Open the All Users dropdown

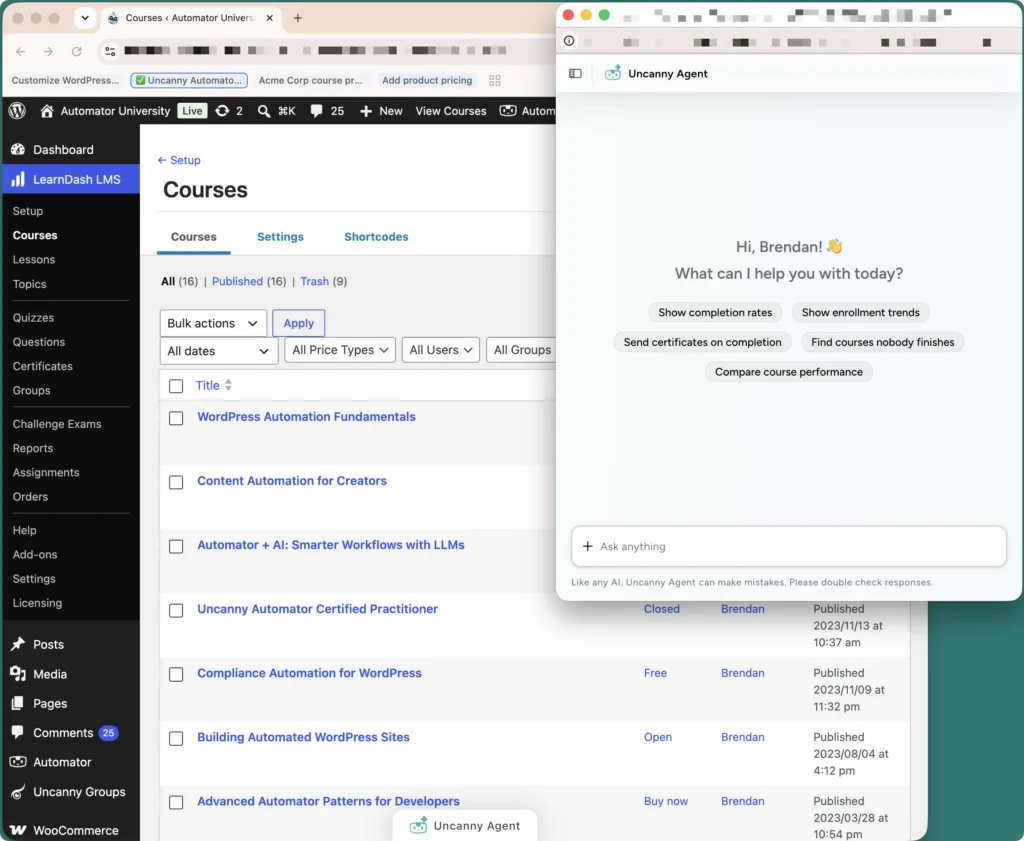tap(441, 350)
